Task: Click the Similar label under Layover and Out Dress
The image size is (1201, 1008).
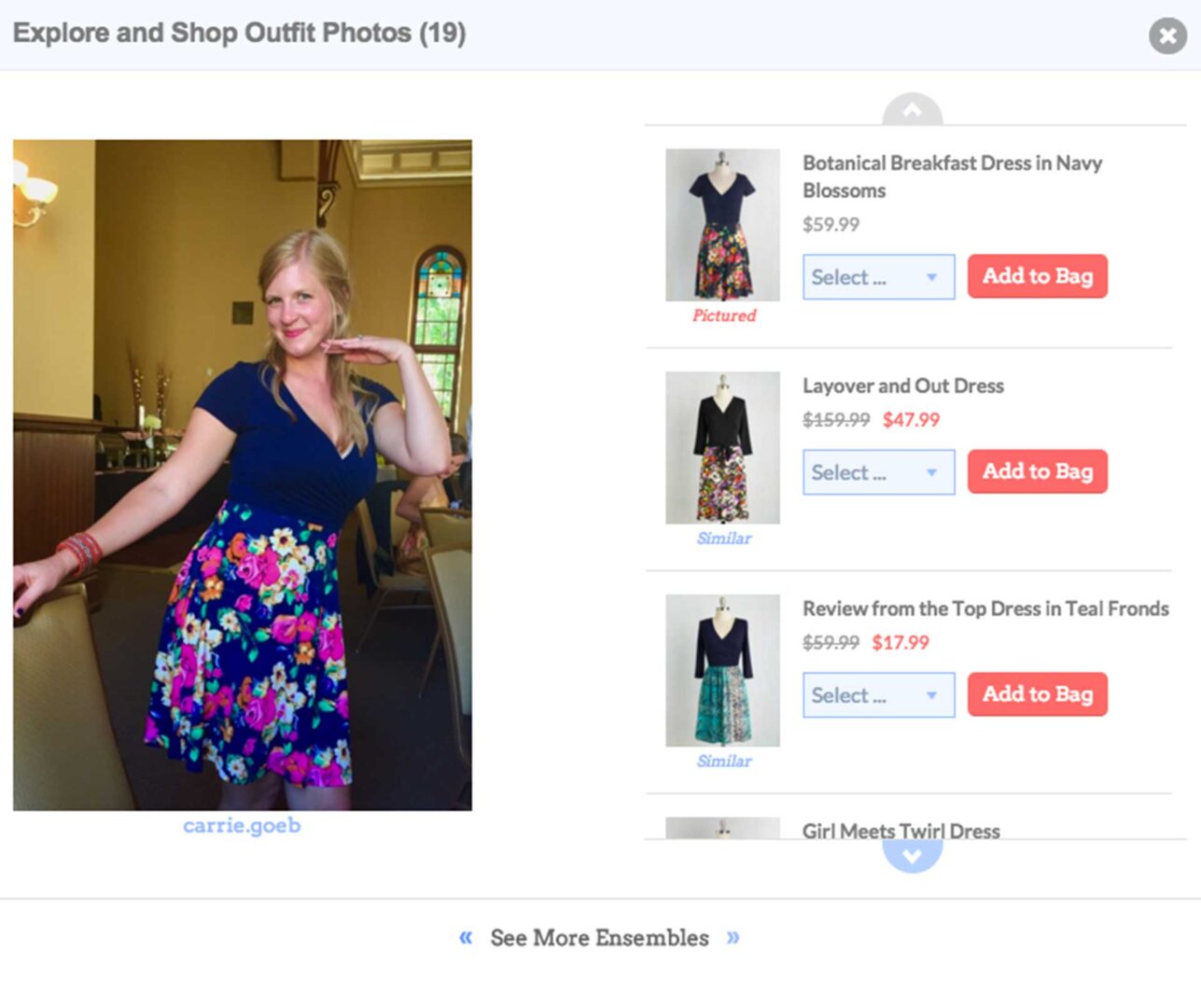Action: point(723,538)
